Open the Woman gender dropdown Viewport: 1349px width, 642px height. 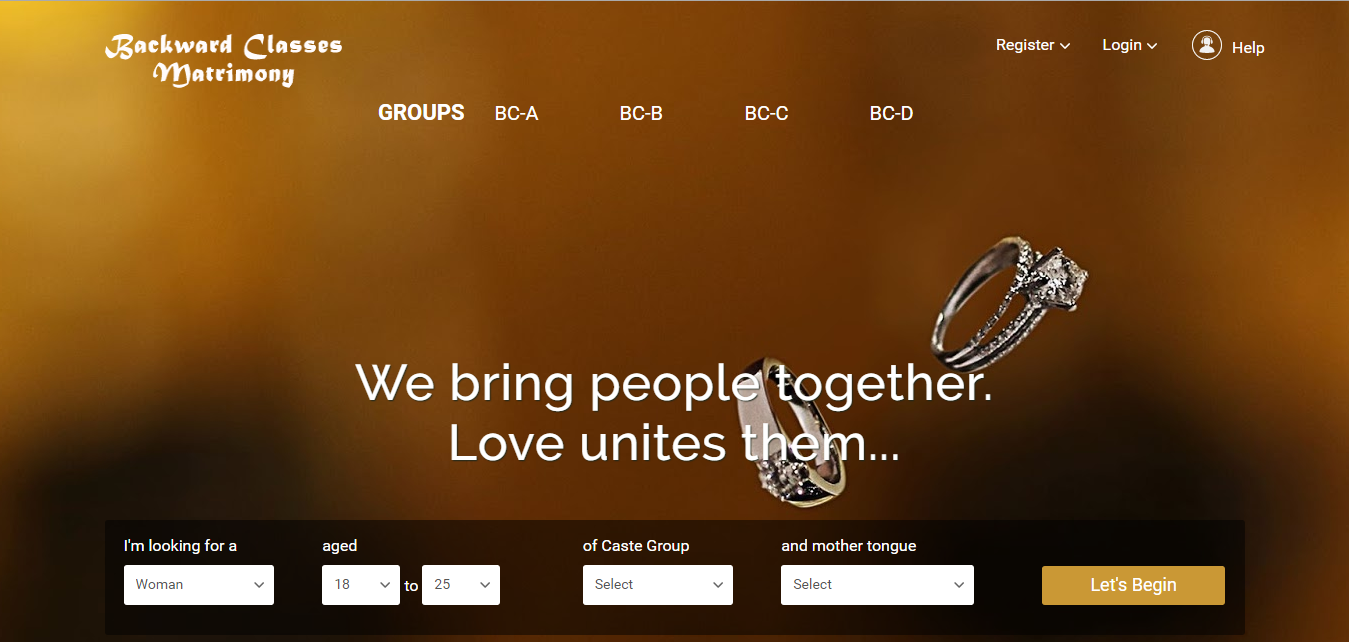pyautogui.click(x=199, y=585)
